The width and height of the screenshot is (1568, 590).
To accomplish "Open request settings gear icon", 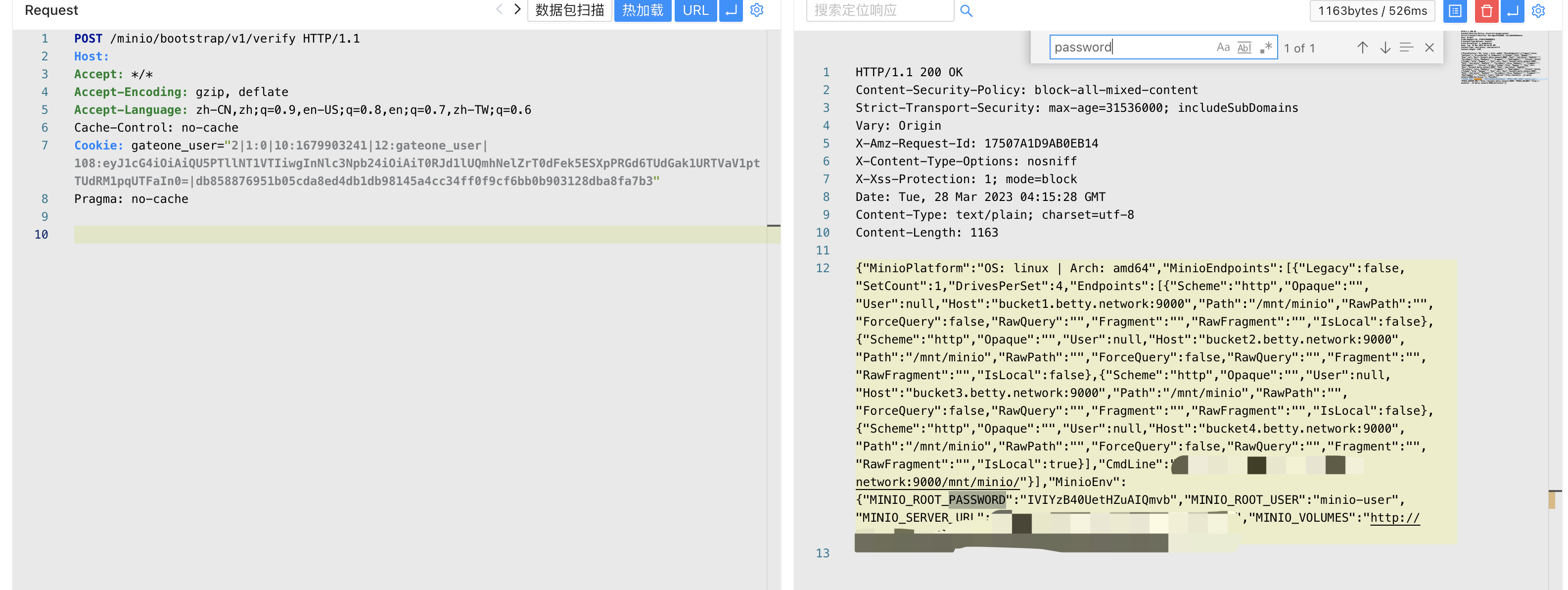I will point(757,10).
